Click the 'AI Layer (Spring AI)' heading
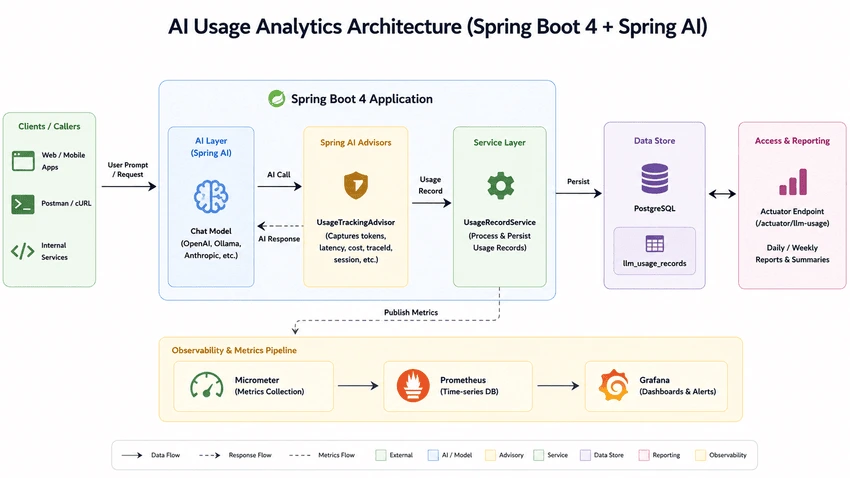 click(211, 147)
